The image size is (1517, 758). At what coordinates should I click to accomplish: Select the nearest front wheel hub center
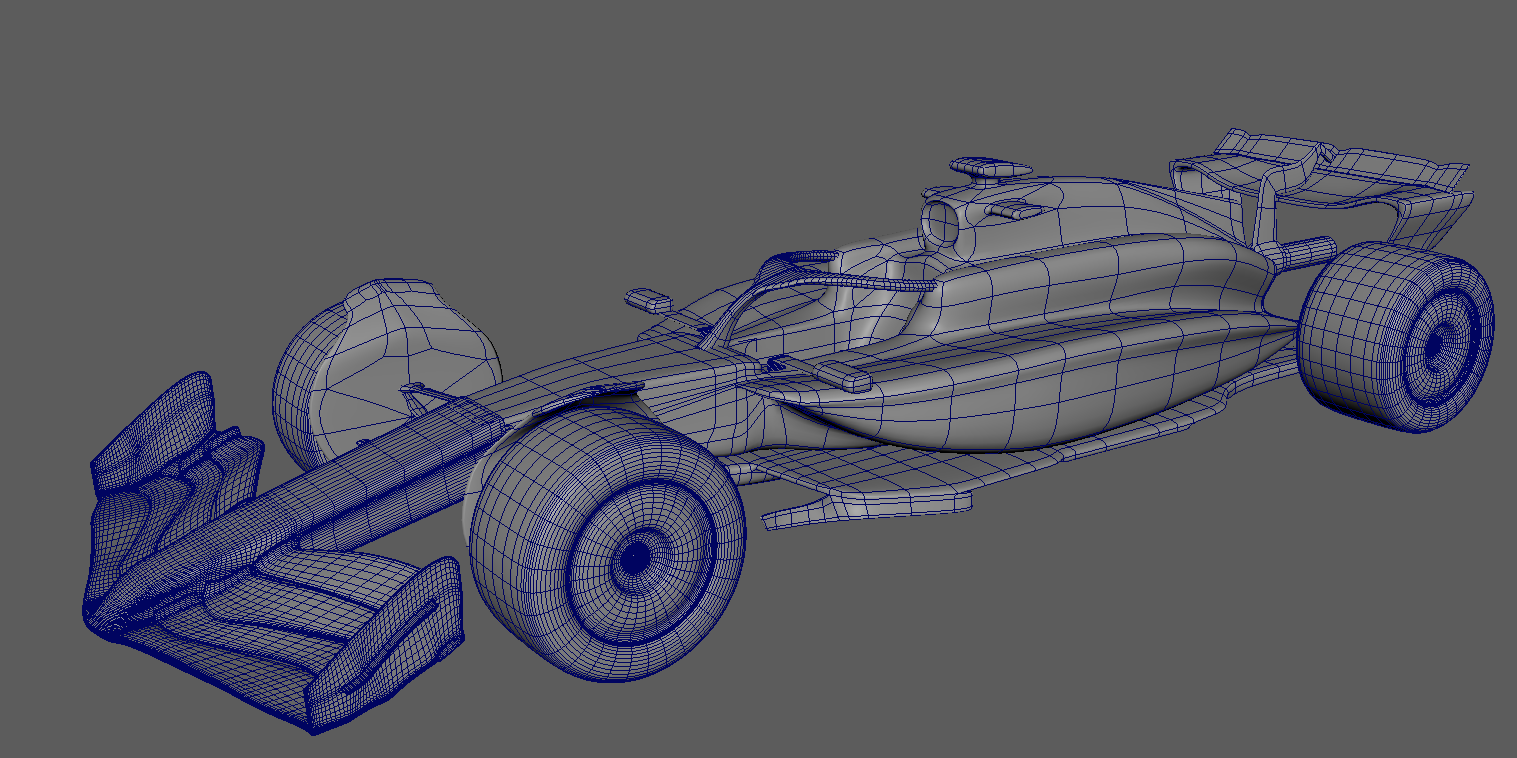pyautogui.click(x=634, y=562)
